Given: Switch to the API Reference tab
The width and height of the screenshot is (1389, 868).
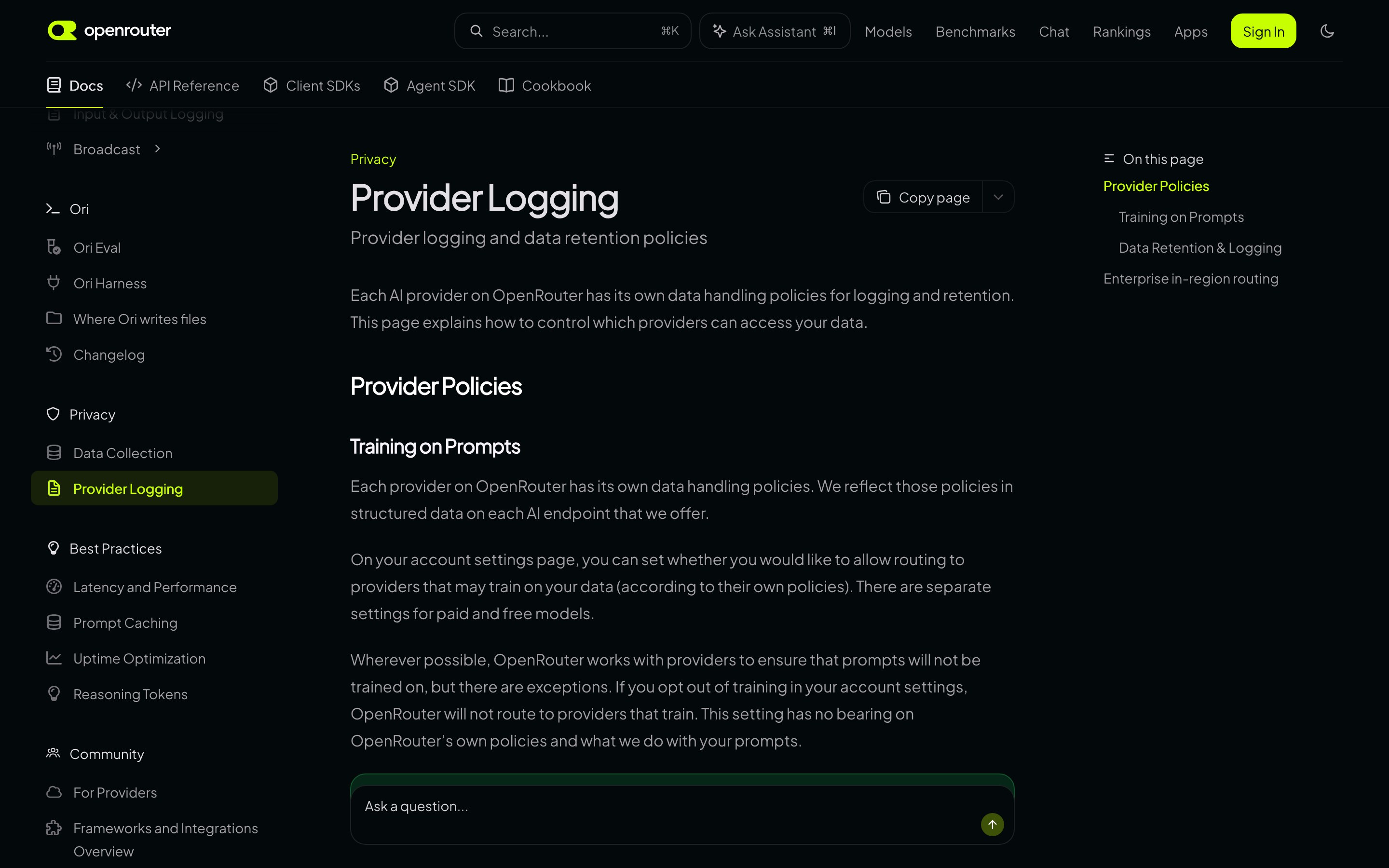Looking at the screenshot, I should point(182,85).
